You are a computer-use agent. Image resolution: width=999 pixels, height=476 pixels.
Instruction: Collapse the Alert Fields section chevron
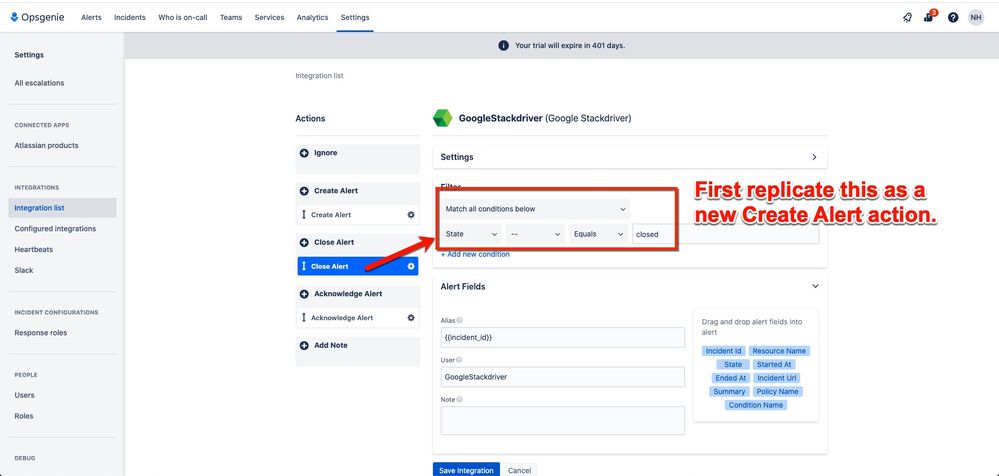[815, 287]
